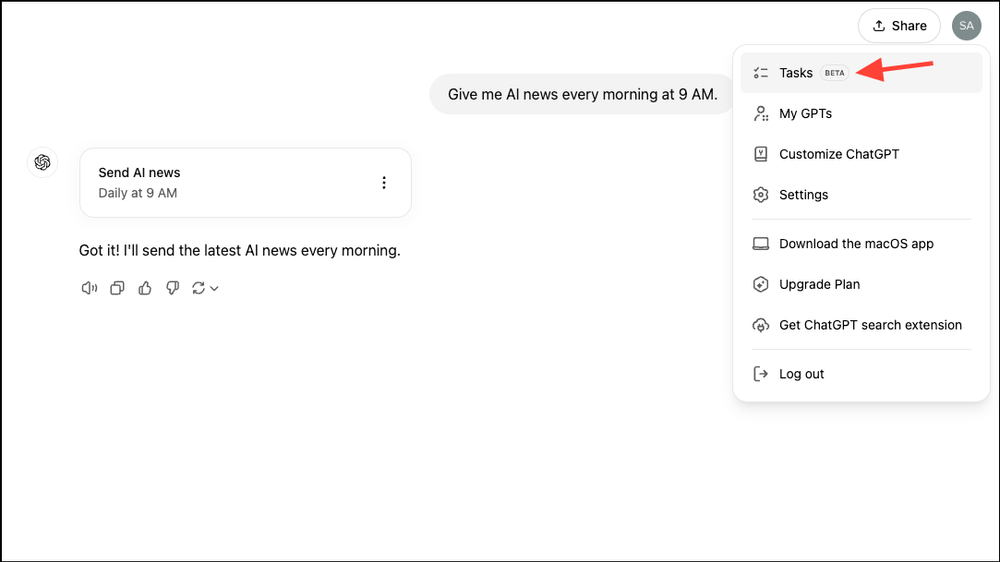Open the Send AI news task card
The width and height of the screenshot is (1000, 562).
coord(230,183)
